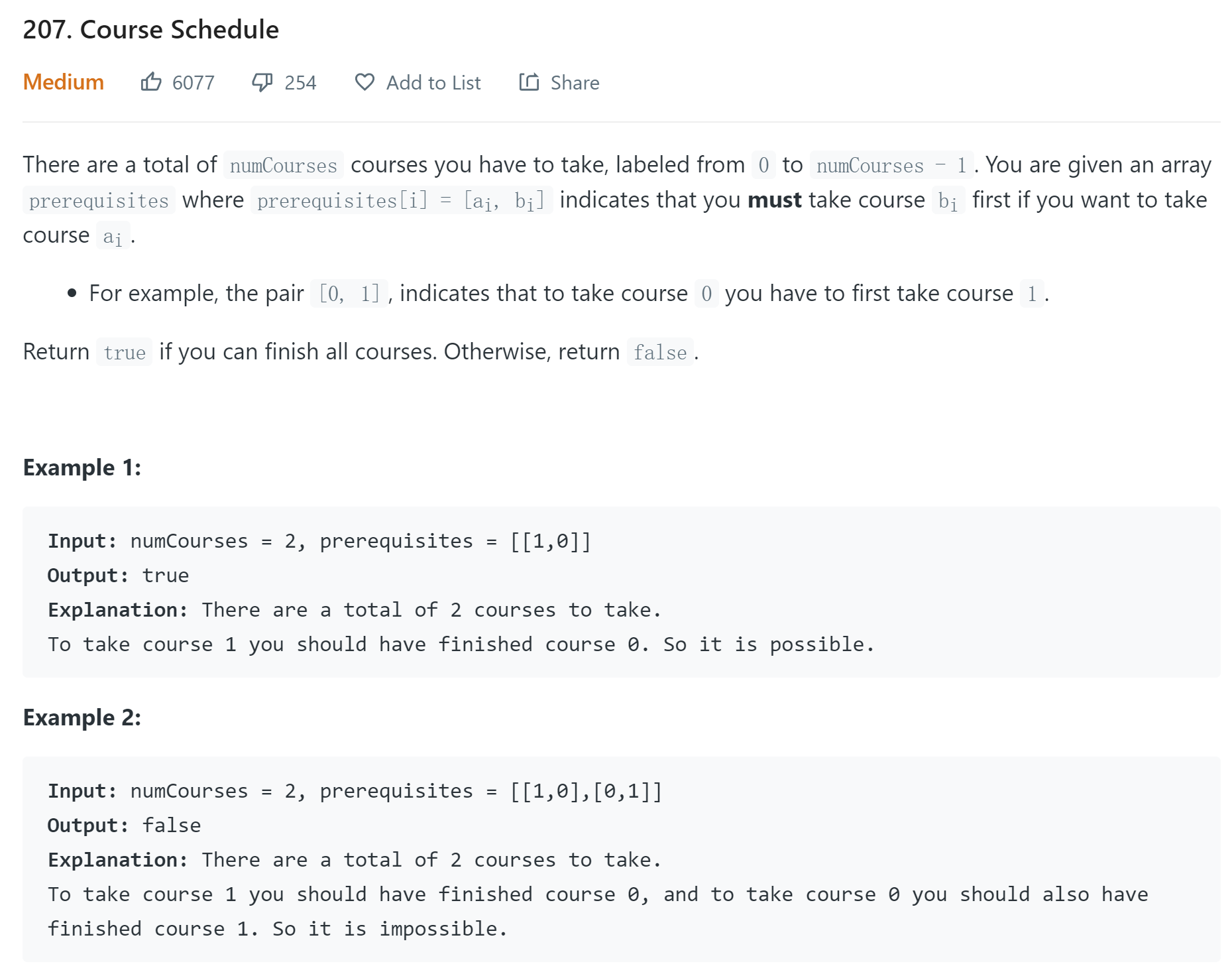The height and width of the screenshot is (978, 1232).
Task: Click the Example 1 heading
Action: pos(82,467)
